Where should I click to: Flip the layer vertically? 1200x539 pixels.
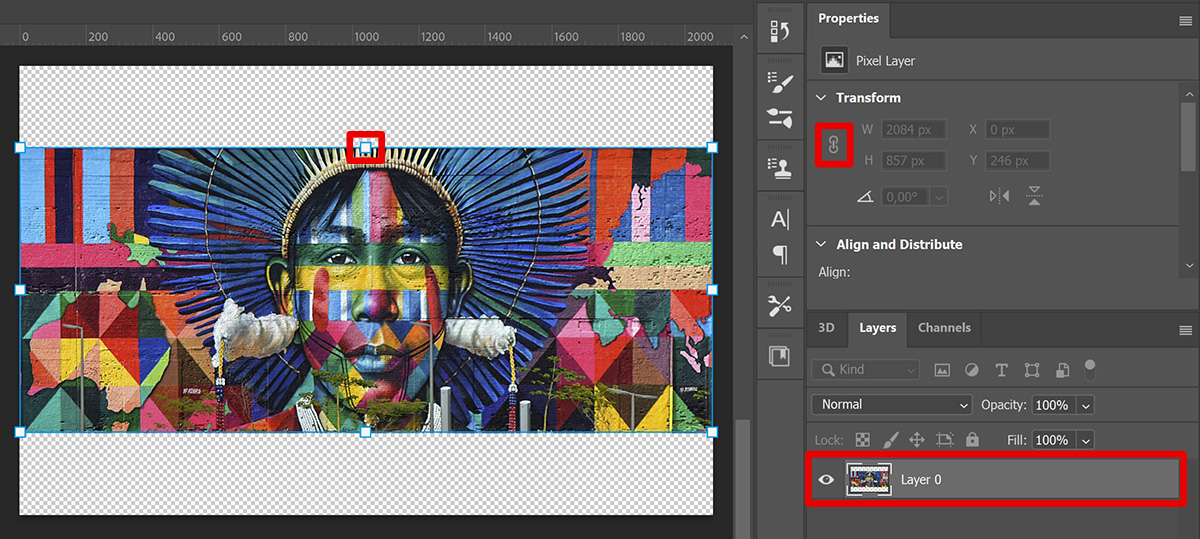1035,196
